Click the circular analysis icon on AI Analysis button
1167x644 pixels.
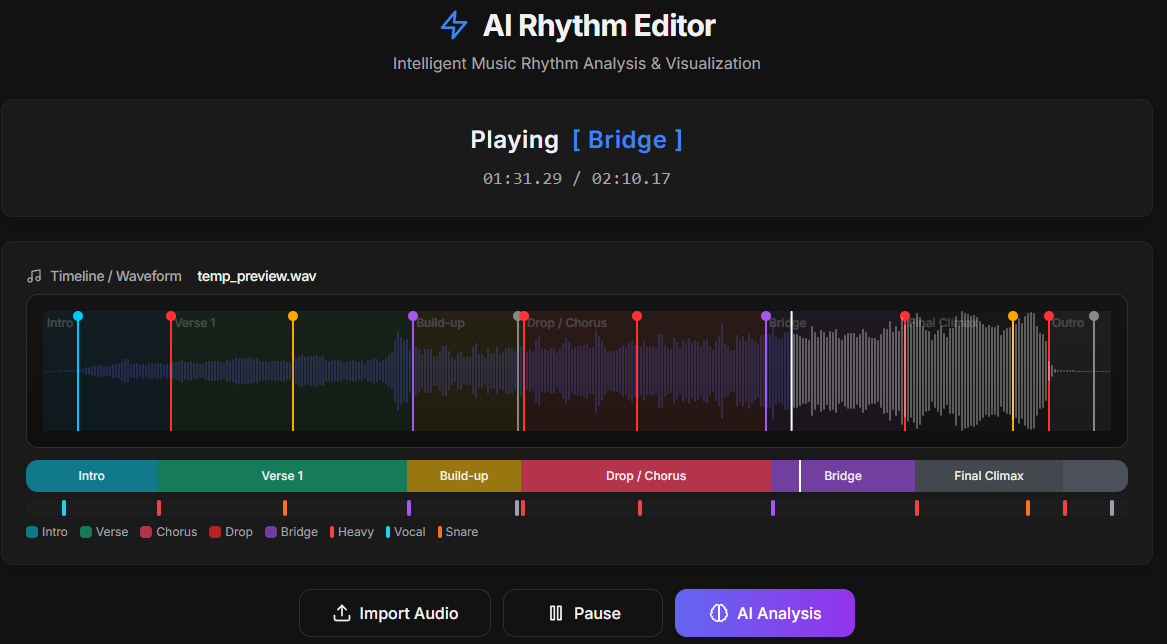click(x=718, y=612)
